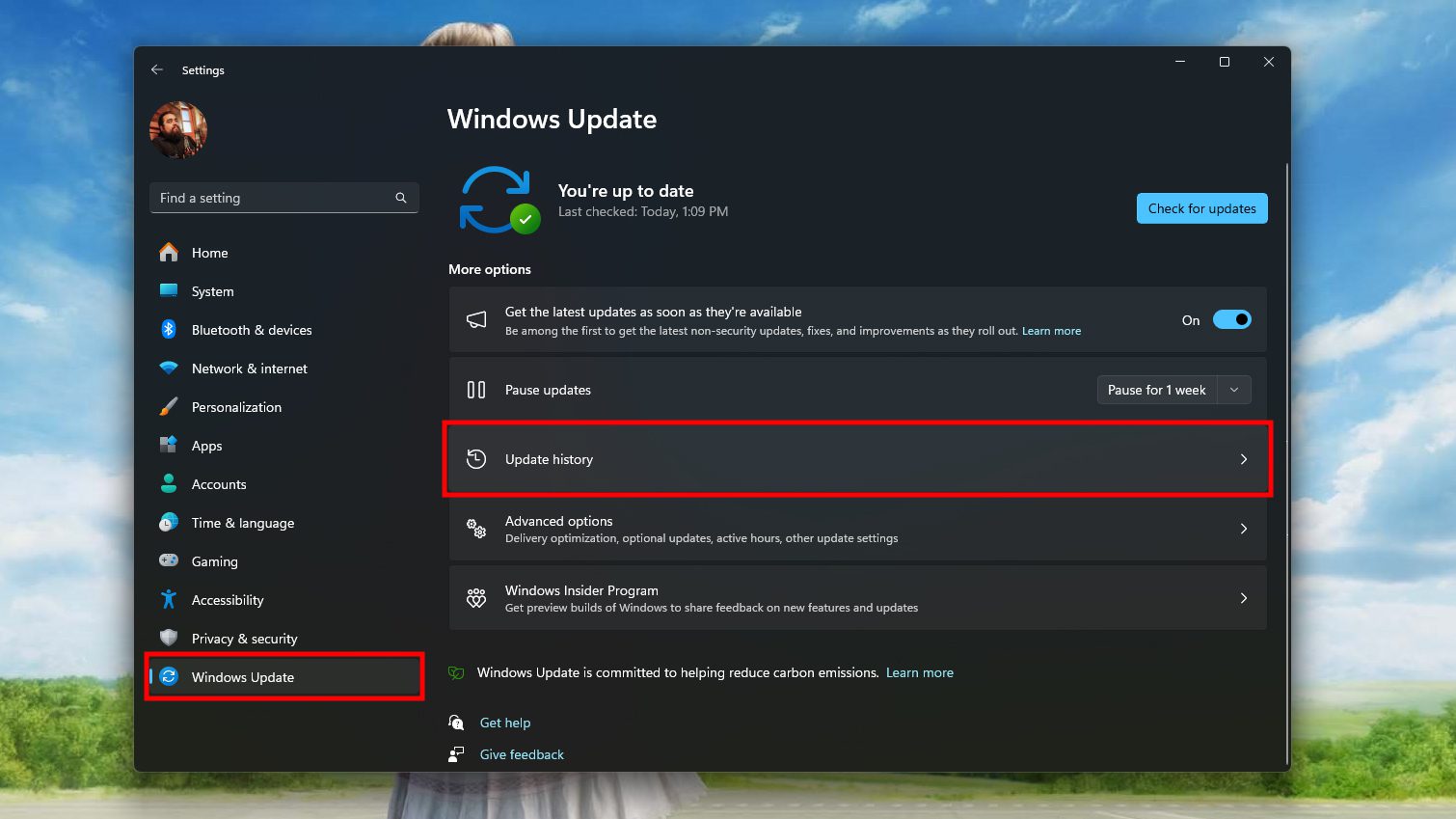This screenshot has width=1456, height=819.
Task: Click the pause icon beside Pause updates
Action: [x=476, y=390]
